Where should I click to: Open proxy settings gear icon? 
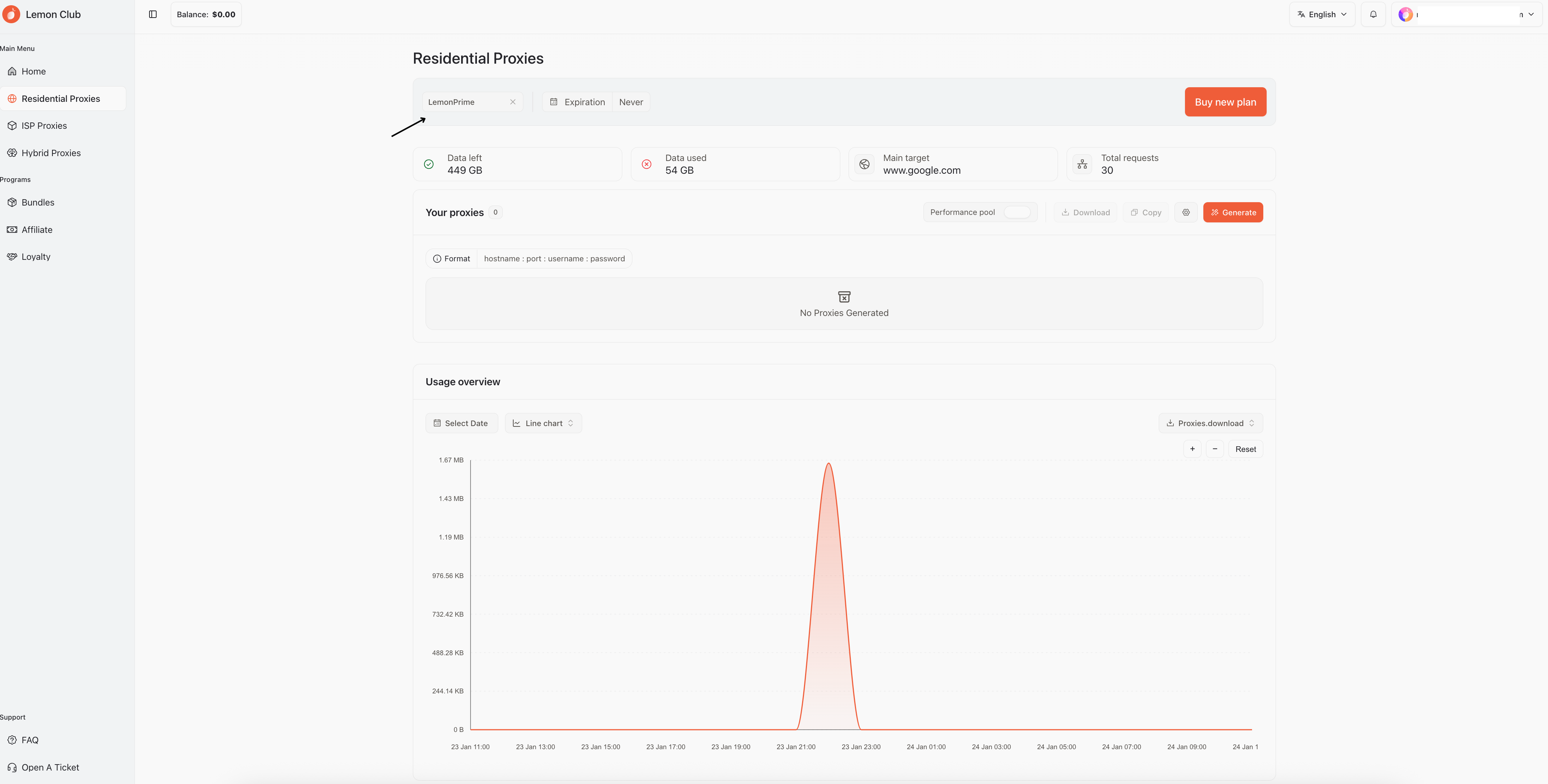click(x=1186, y=212)
